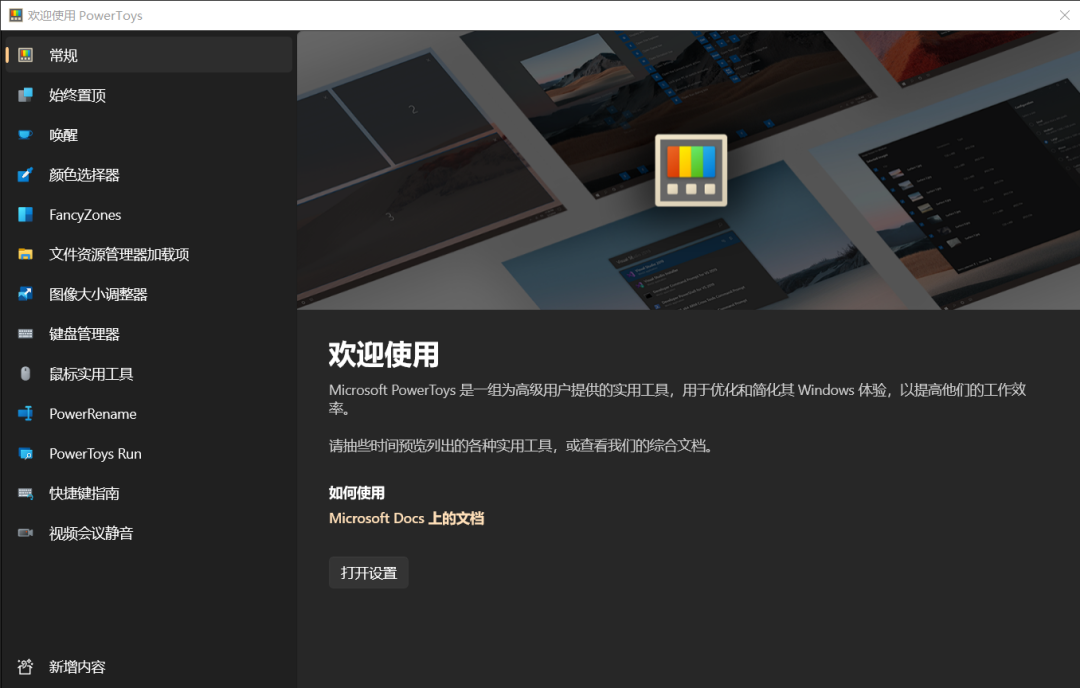Click the 键盘管理器 keyboard icon

coord(25,334)
